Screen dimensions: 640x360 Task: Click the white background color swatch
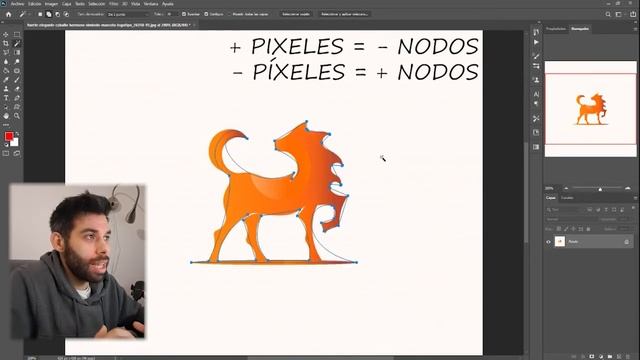click(x=15, y=142)
